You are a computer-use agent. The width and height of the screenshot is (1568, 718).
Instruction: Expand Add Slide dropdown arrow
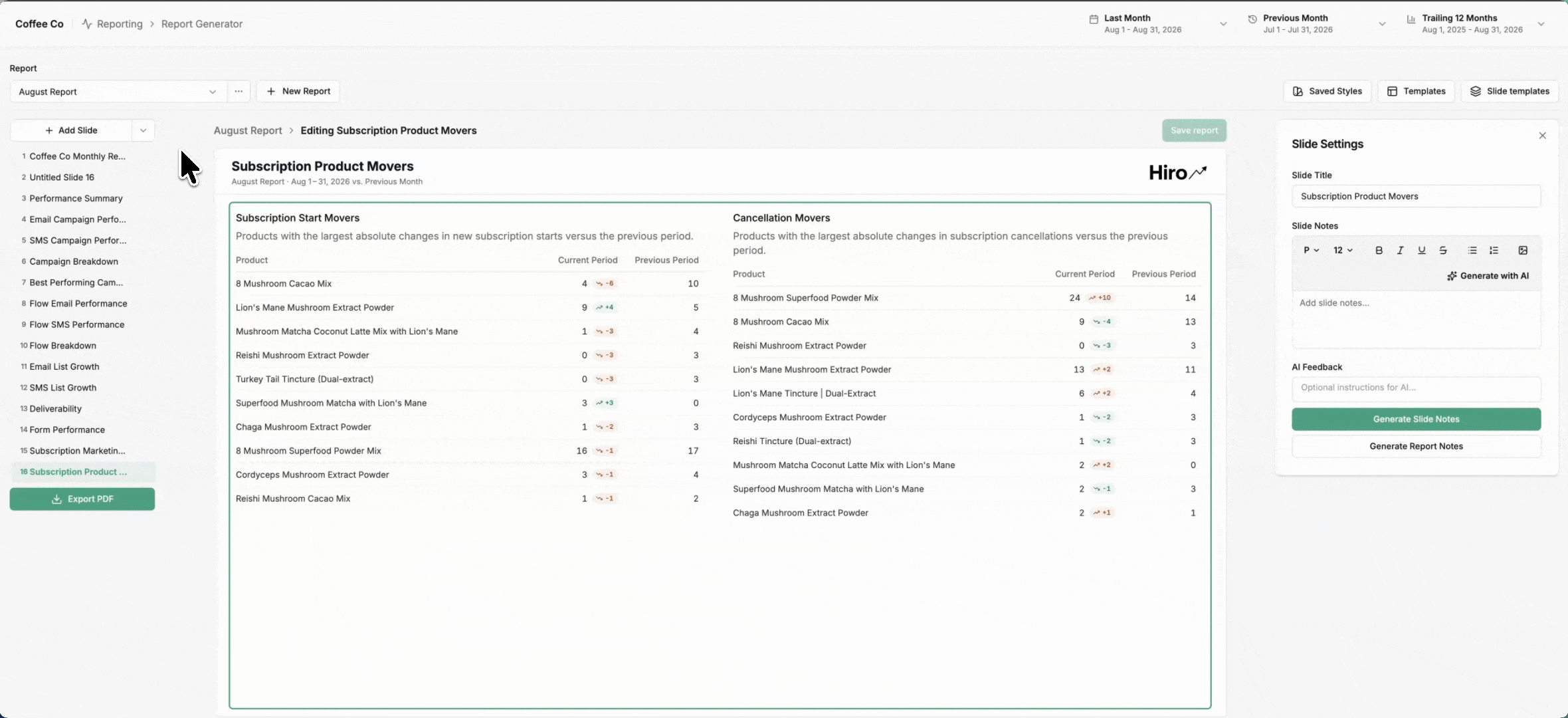[x=143, y=131]
